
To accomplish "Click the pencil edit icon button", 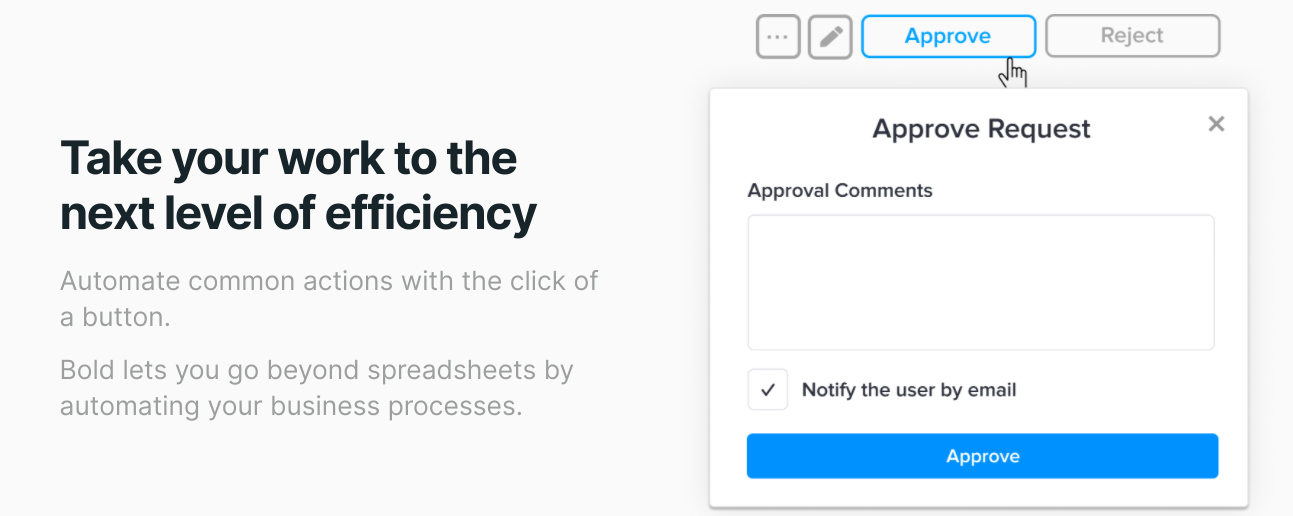I will 830,37.
